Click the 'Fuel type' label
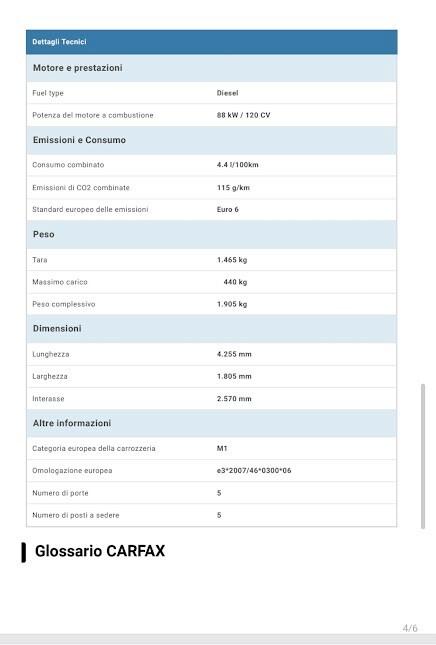Image resolution: width=436 pixels, height=645 pixels. [x=48, y=93]
